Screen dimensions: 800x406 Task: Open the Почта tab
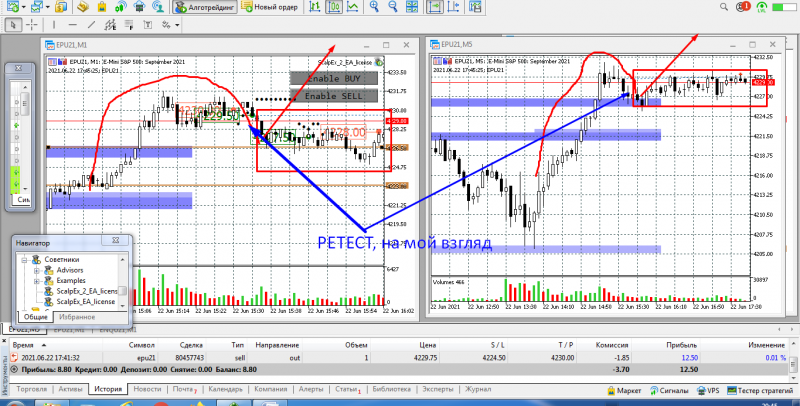184,389
